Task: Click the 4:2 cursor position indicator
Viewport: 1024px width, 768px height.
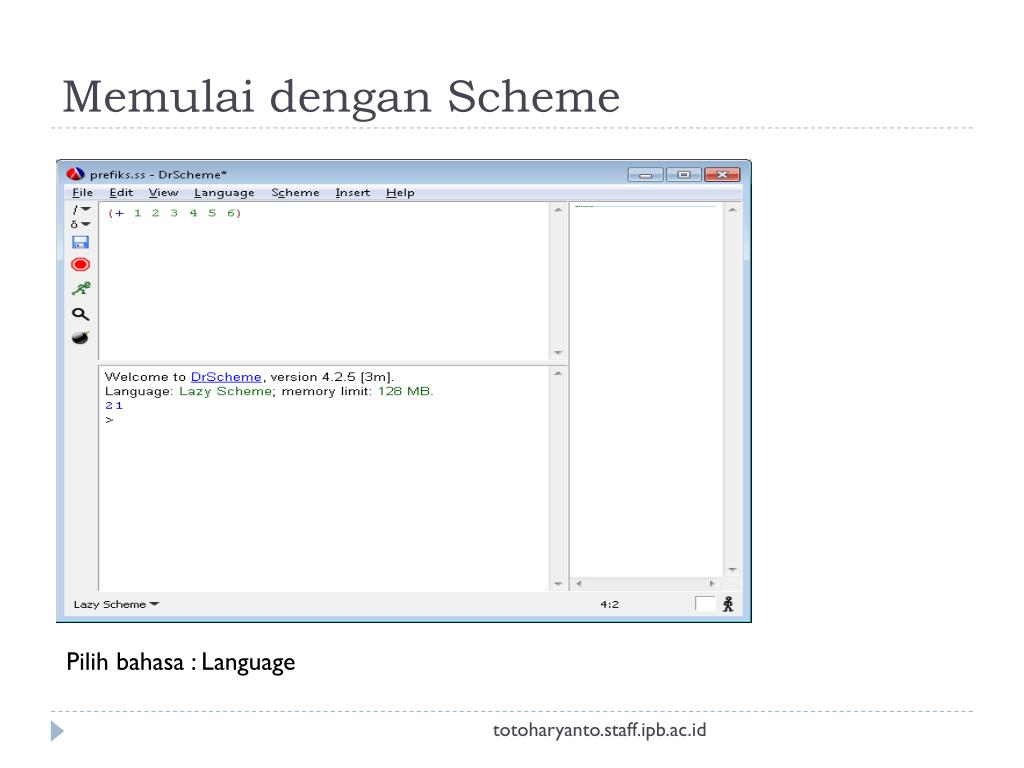Action: point(609,604)
